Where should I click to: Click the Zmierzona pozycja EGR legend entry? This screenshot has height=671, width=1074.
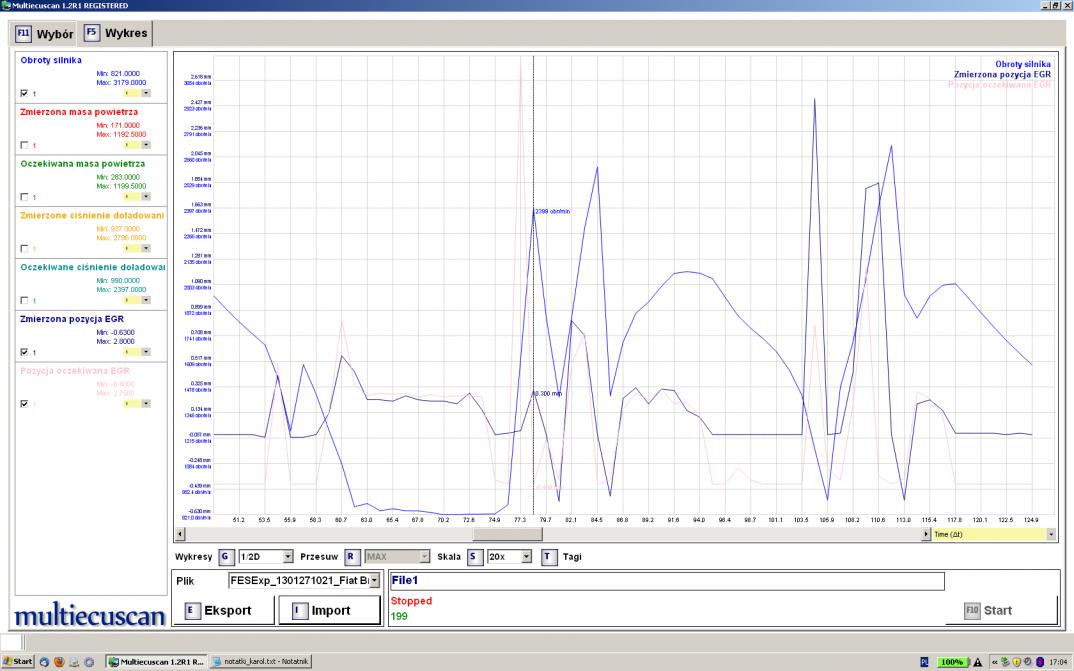pyautogui.click(x=1002, y=74)
